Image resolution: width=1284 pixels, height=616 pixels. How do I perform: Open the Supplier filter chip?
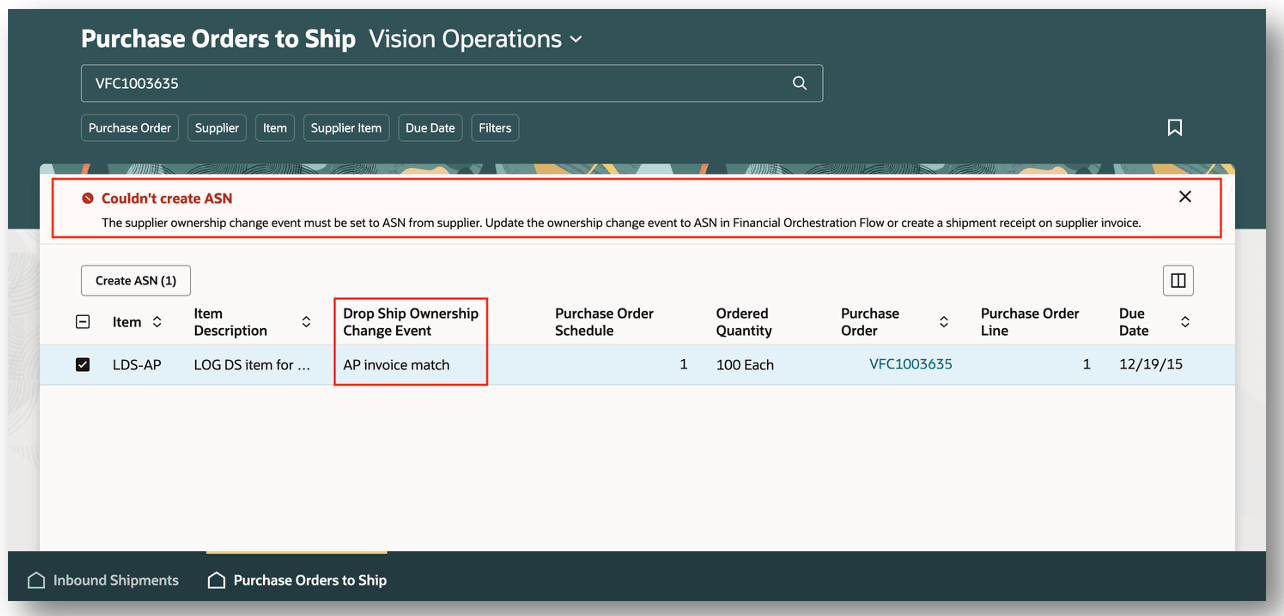tap(217, 128)
